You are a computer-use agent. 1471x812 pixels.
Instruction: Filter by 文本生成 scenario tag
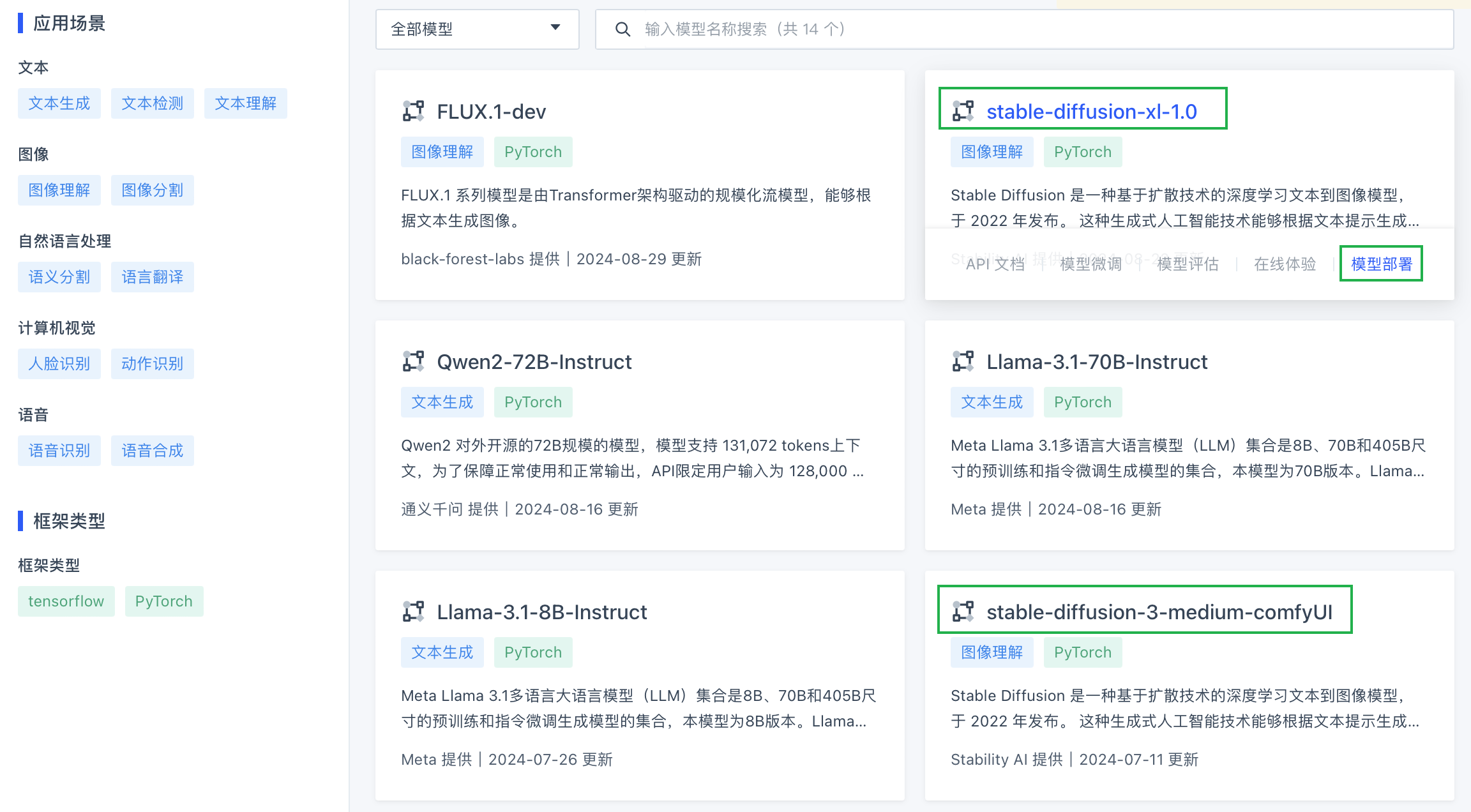[x=59, y=103]
